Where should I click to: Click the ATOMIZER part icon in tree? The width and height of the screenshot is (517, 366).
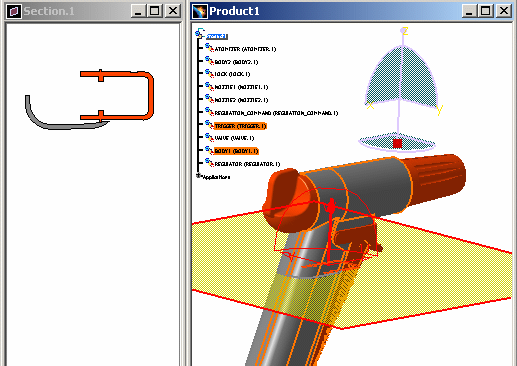[x=209, y=48]
